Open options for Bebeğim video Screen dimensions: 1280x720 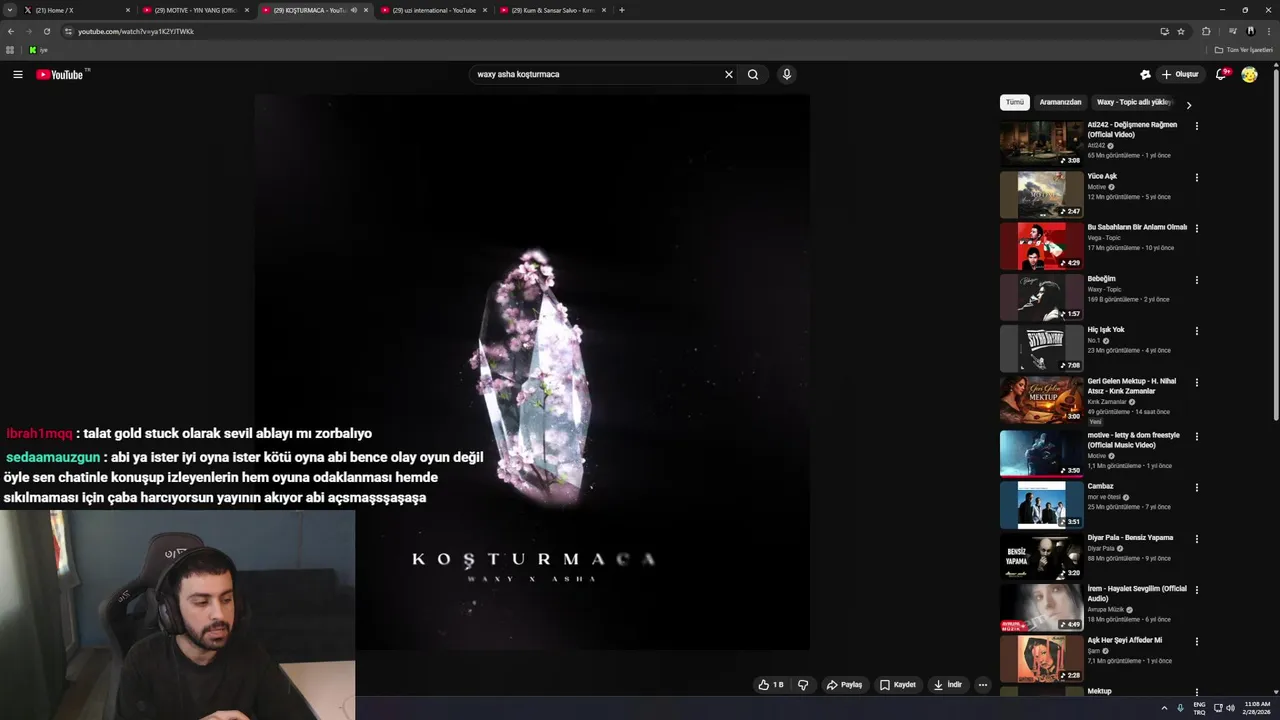[1196, 280]
